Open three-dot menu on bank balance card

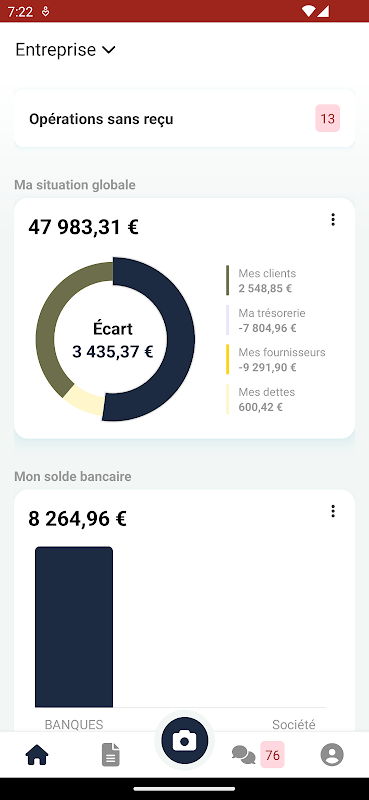point(333,511)
